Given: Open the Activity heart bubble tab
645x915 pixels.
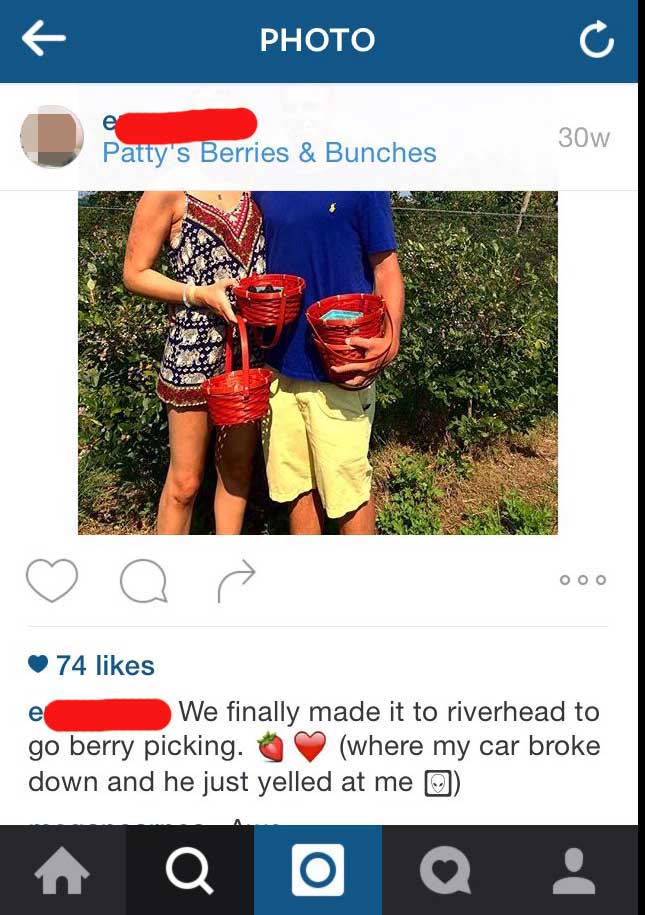Looking at the screenshot, I should pyautogui.click(x=445, y=870).
